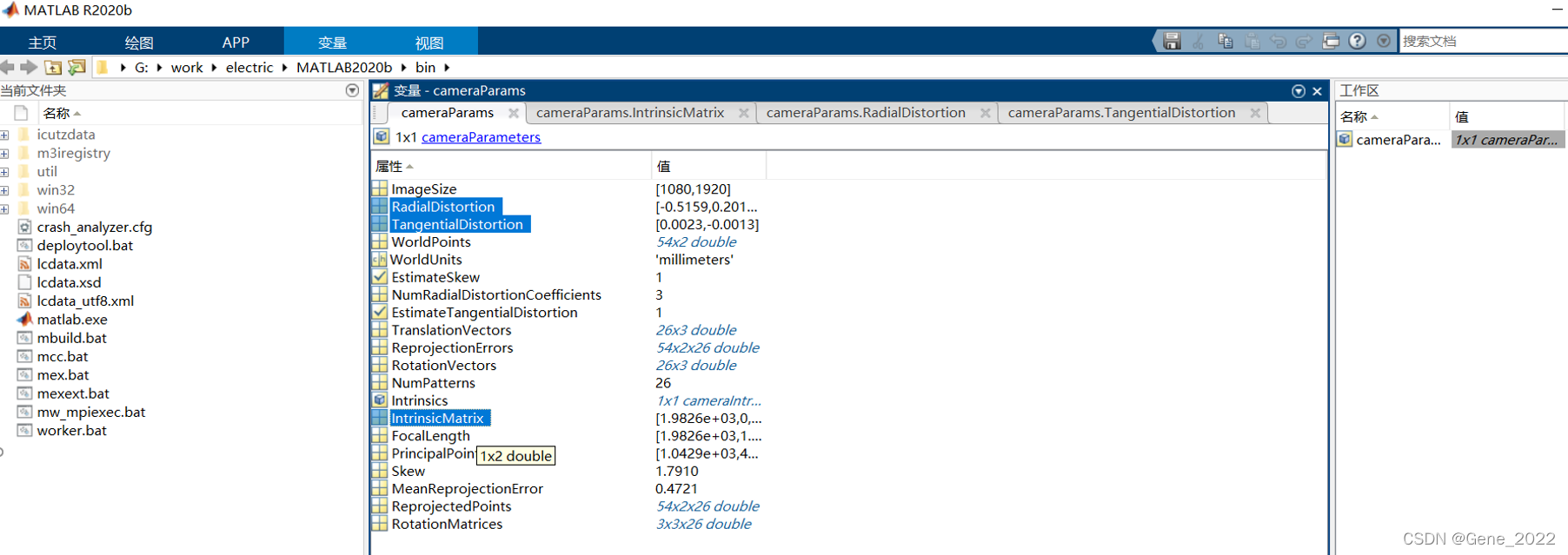Open the variable editor panel actions dropdown
Image resolution: width=1568 pixels, height=555 pixels.
coord(1299,91)
